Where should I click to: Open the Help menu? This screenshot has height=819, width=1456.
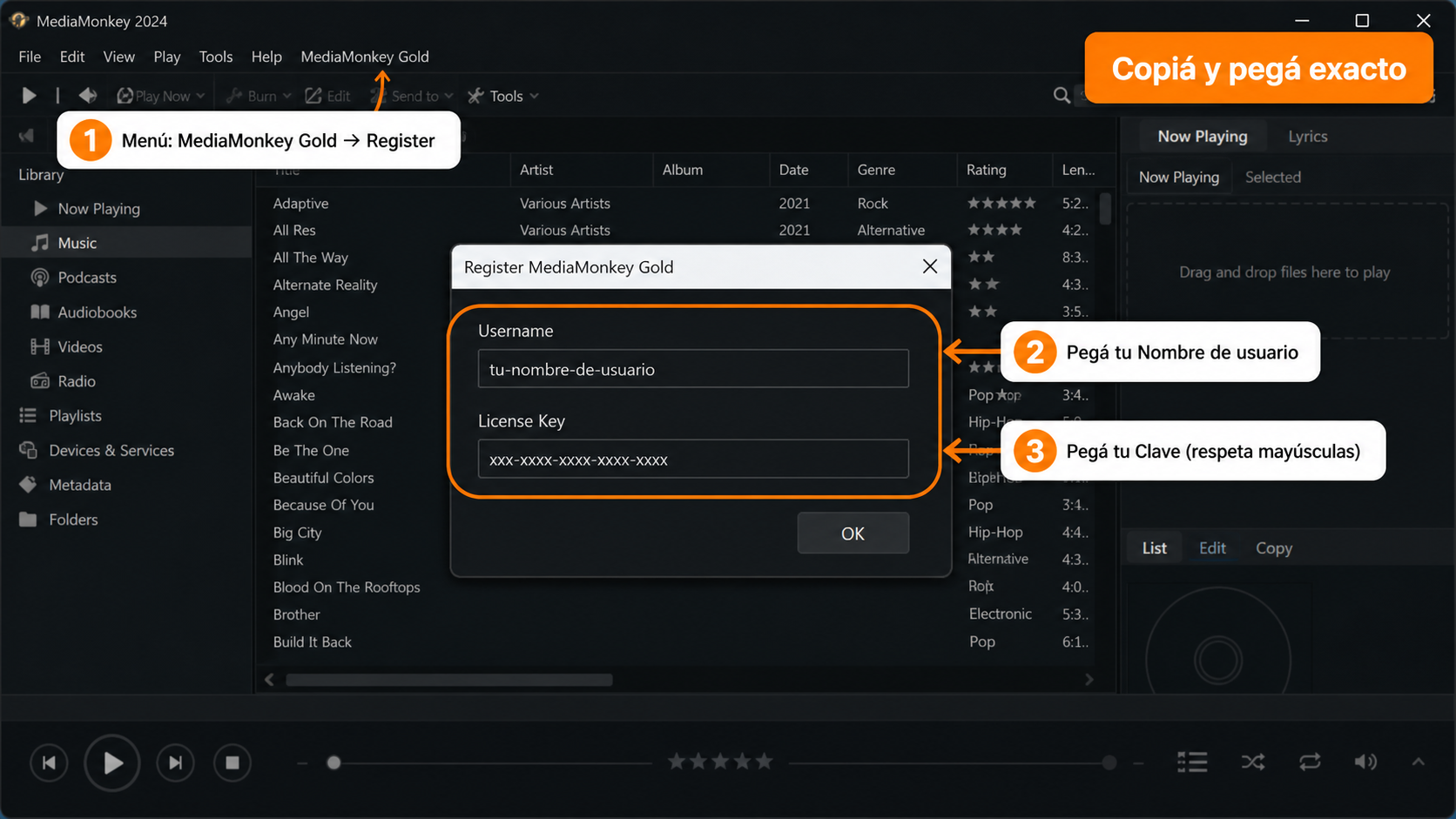[x=266, y=57]
